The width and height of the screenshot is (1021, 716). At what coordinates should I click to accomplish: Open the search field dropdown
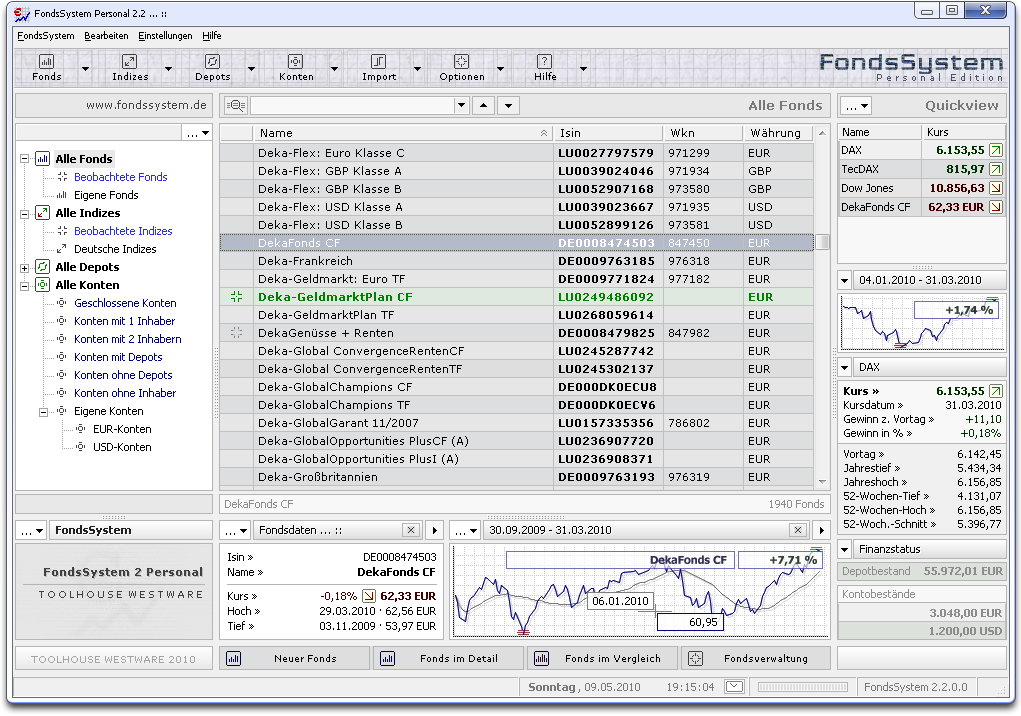(x=461, y=105)
